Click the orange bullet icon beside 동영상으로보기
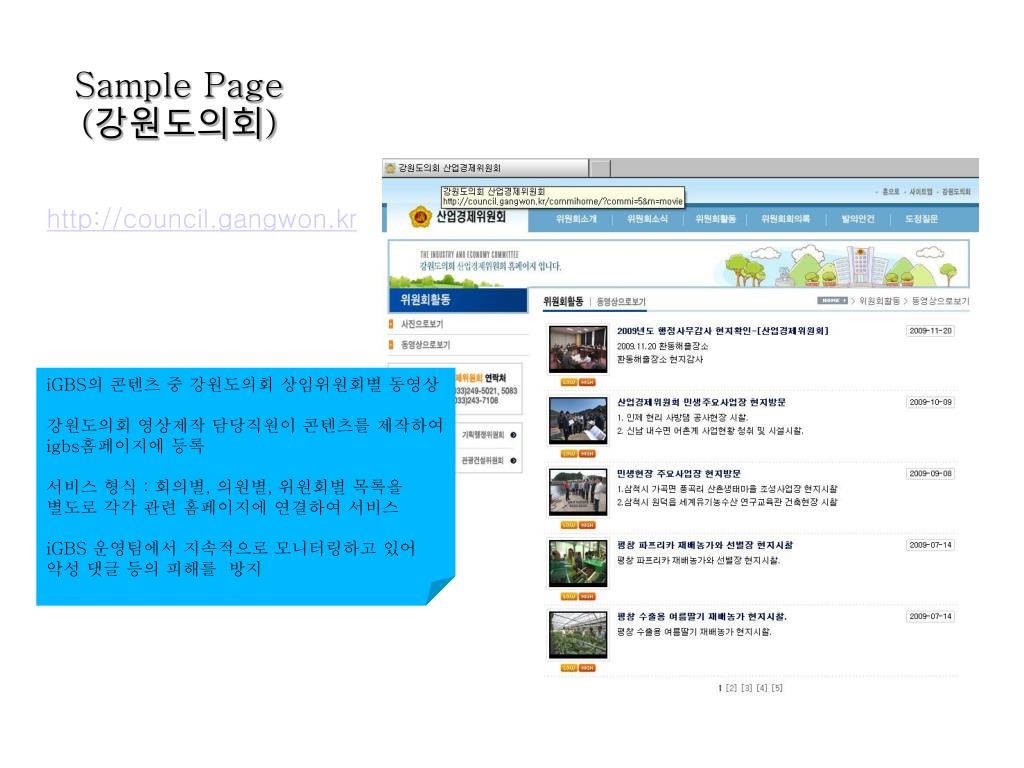Screen dimensions: 1024x768 [x=391, y=344]
